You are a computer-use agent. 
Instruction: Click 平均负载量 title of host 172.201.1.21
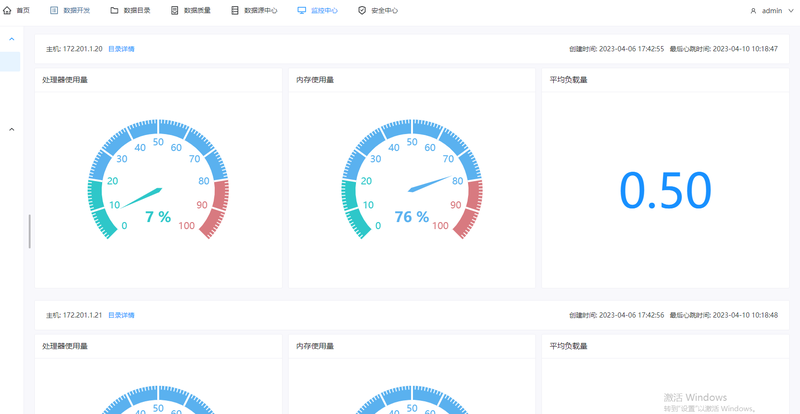[x=568, y=346]
